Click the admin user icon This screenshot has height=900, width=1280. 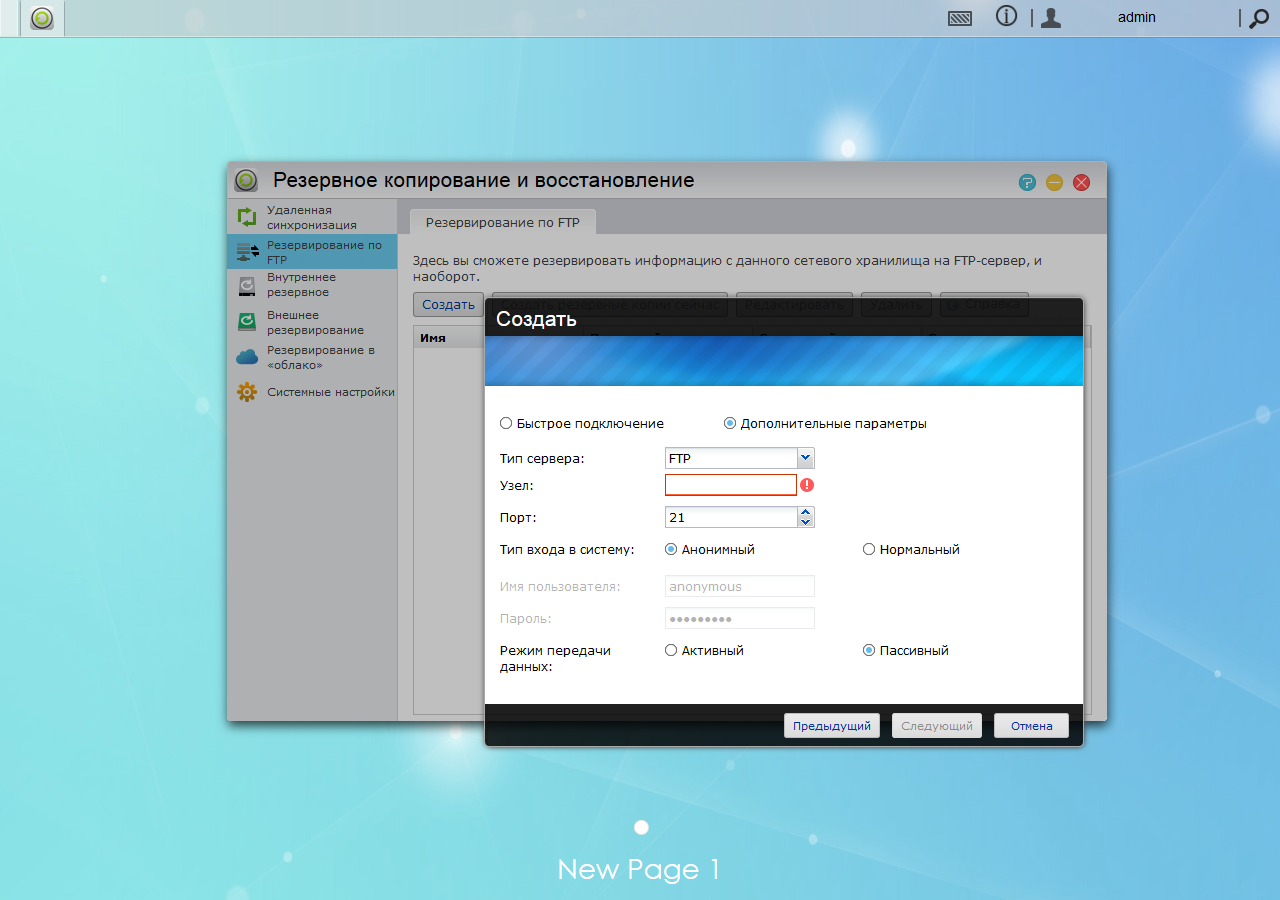click(x=1051, y=18)
